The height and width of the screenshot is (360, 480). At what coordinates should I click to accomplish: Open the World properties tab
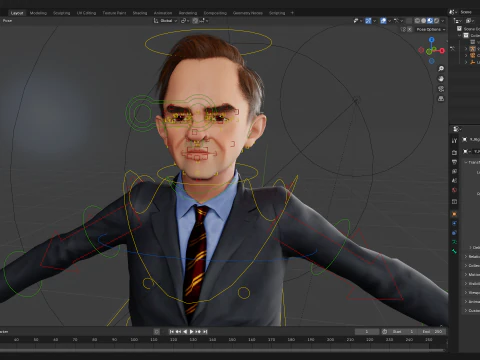click(x=454, y=190)
